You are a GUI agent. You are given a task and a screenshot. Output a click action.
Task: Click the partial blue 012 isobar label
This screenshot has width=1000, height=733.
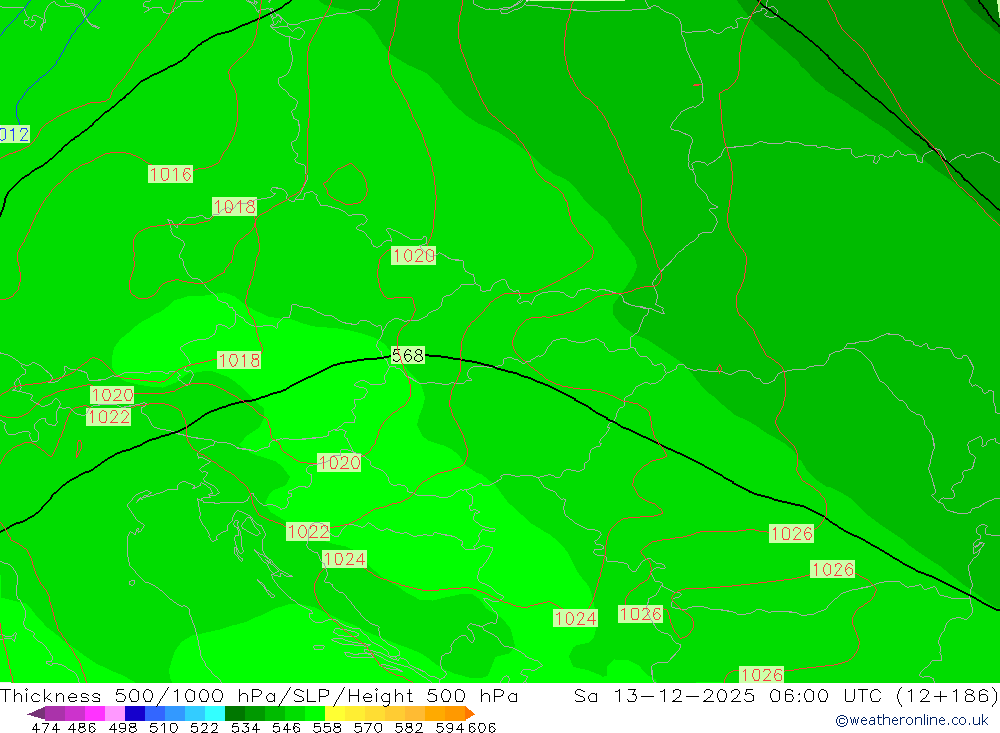[x=14, y=135]
